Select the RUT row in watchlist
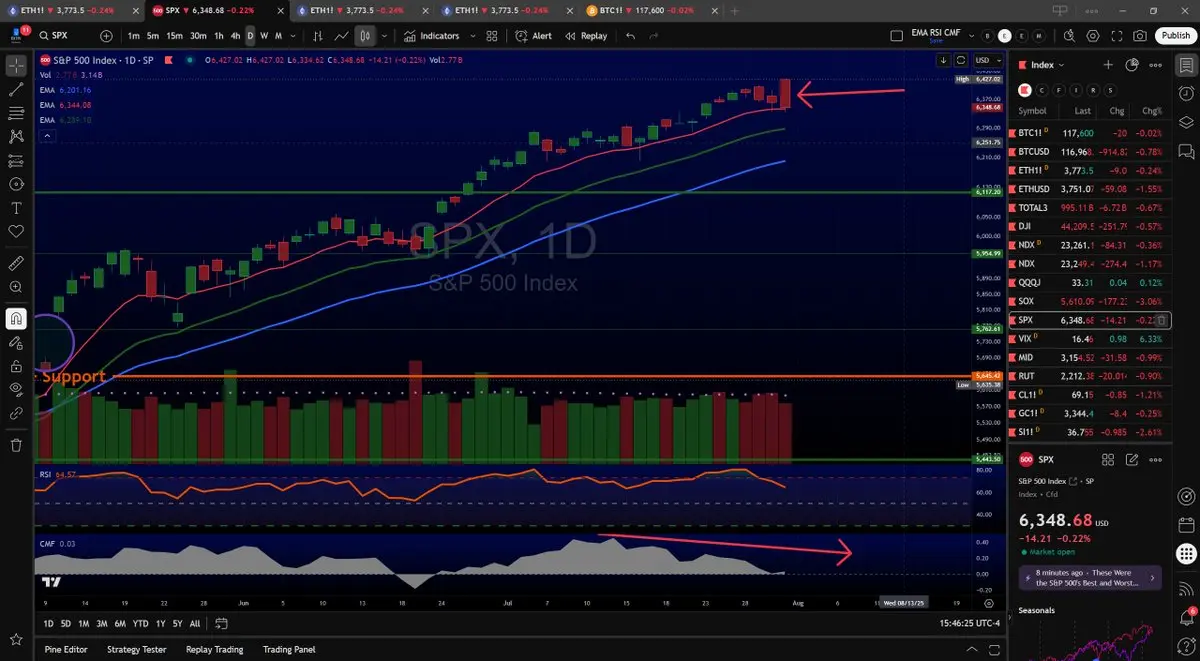 click(1090, 376)
